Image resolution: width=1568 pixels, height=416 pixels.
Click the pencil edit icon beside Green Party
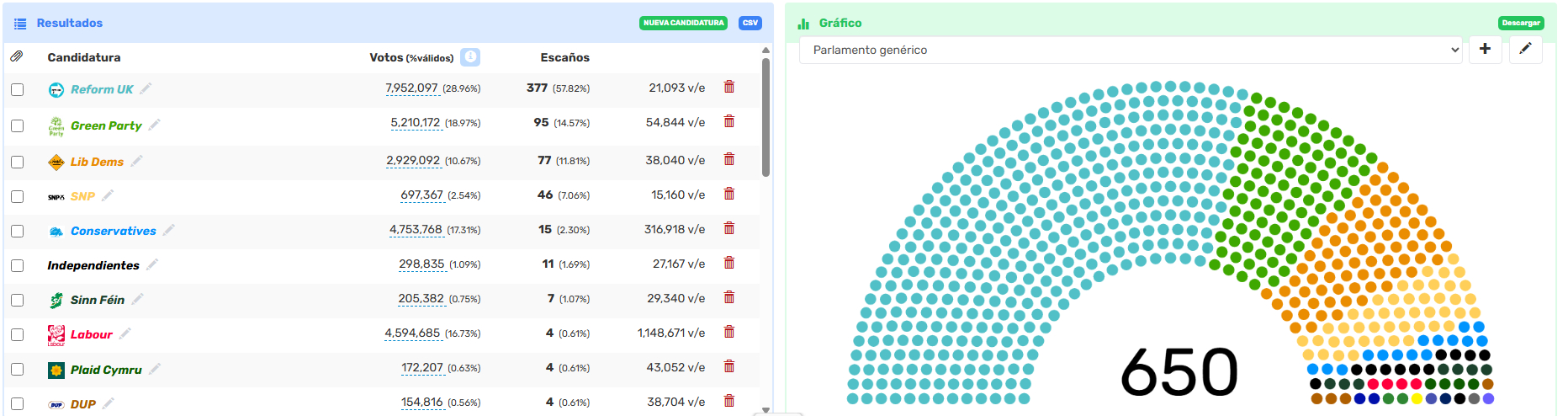click(155, 125)
